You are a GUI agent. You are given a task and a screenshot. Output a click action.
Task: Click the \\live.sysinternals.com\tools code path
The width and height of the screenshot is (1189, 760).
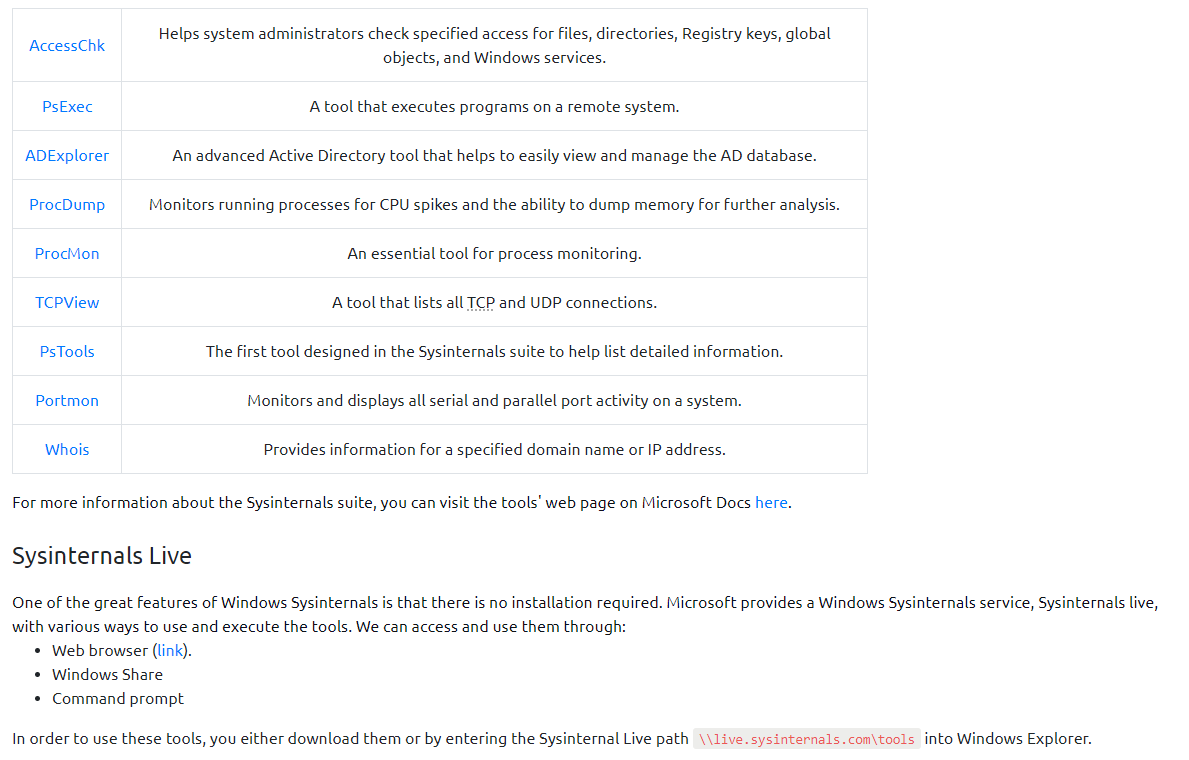point(806,740)
